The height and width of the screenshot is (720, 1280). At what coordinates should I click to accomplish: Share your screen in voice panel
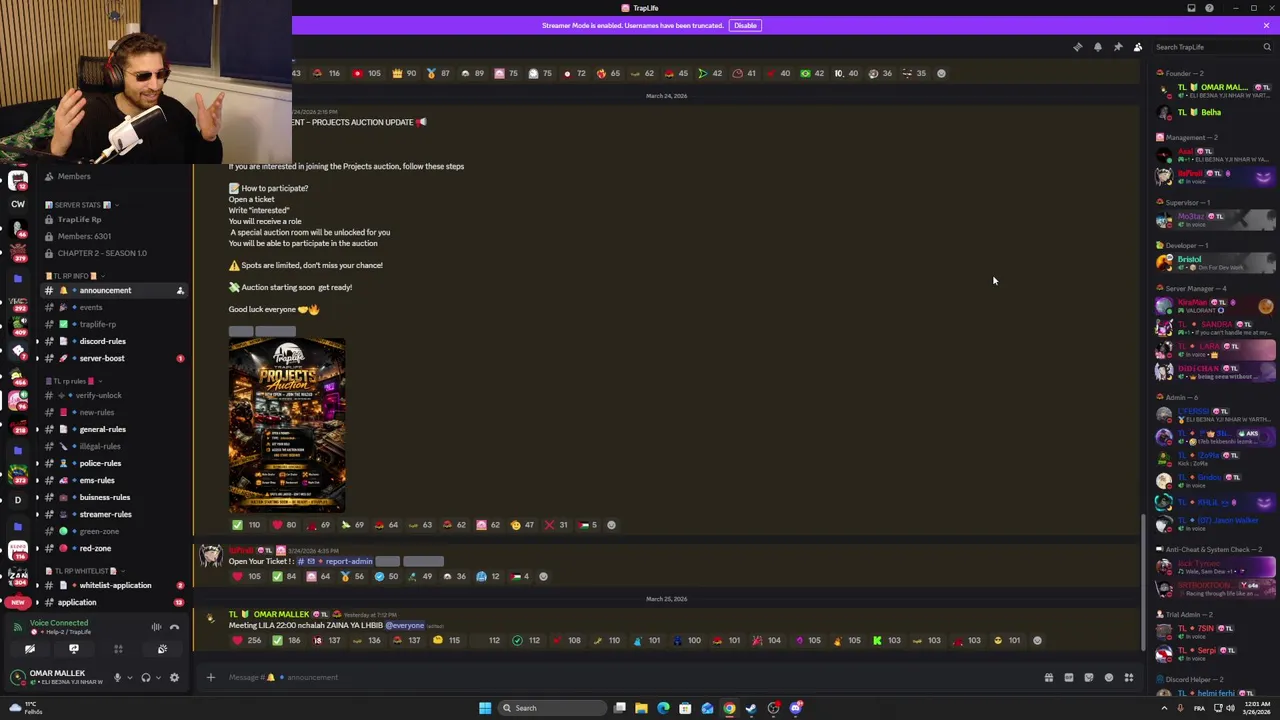tap(74, 649)
